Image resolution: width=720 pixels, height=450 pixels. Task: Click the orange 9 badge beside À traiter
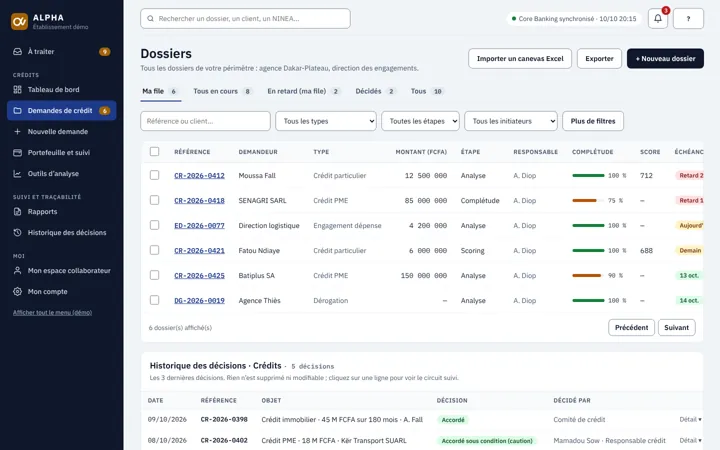tap(105, 51)
